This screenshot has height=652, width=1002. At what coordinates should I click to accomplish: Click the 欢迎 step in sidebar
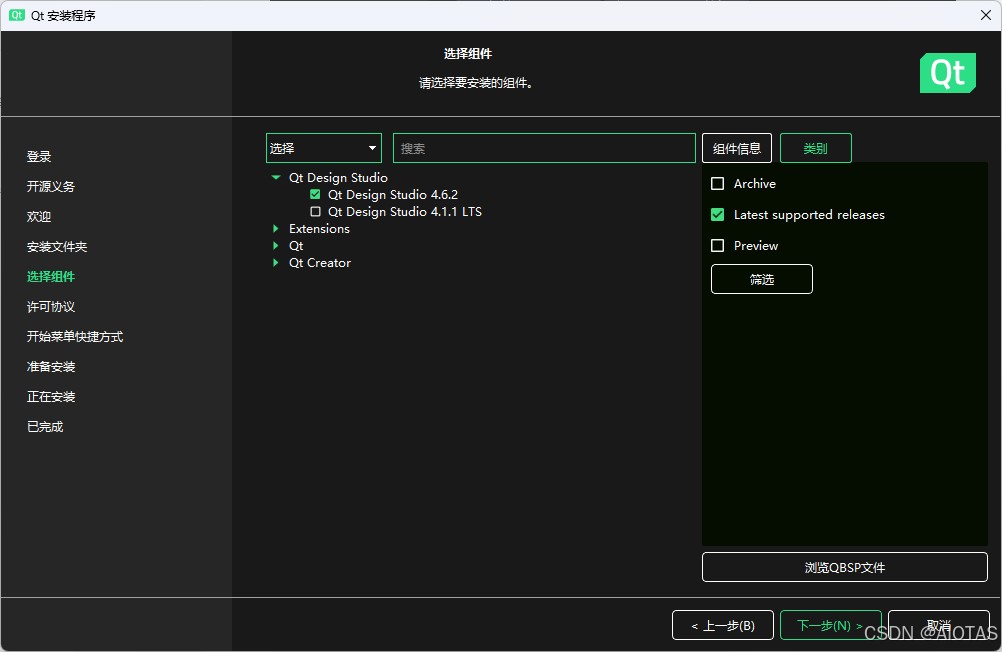pyautogui.click(x=39, y=217)
